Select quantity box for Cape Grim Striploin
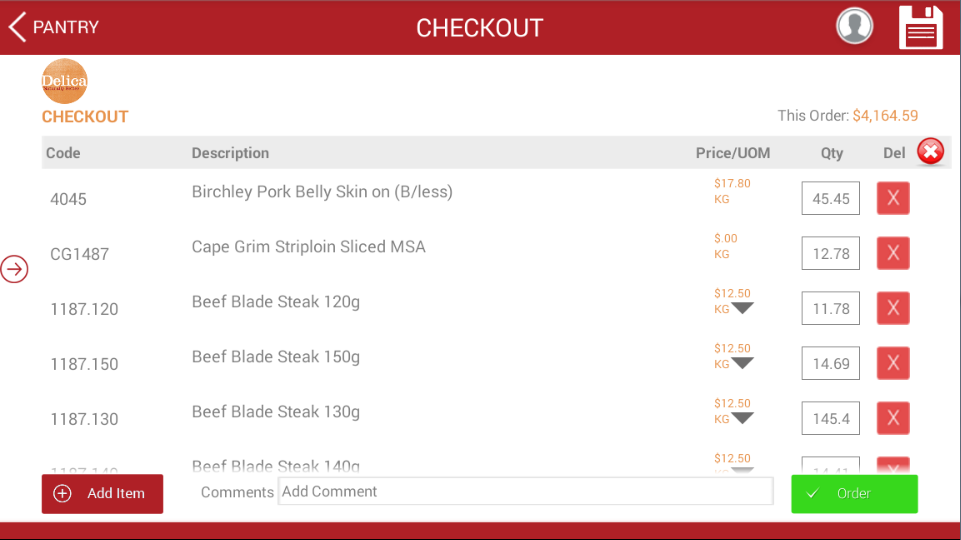 pyautogui.click(x=830, y=253)
